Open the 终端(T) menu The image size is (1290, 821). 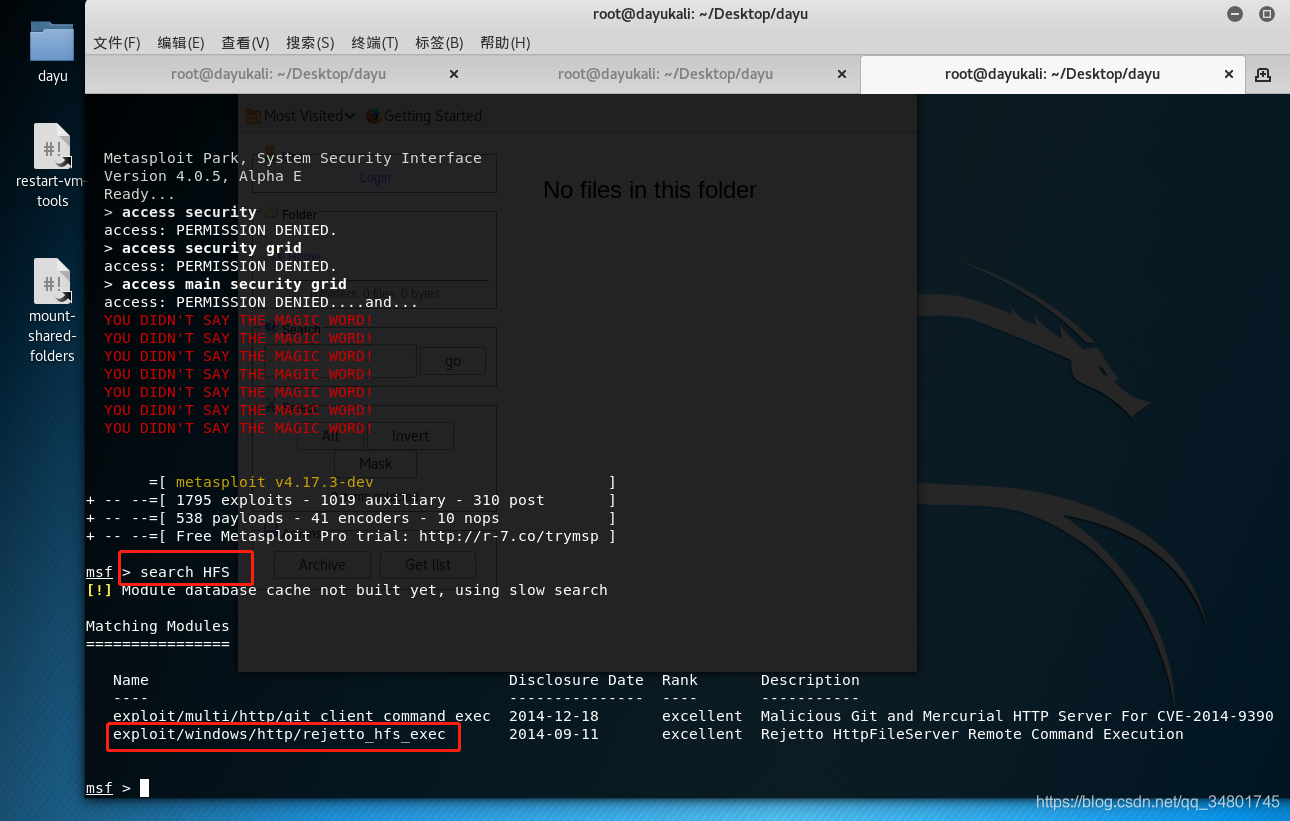[x=375, y=43]
